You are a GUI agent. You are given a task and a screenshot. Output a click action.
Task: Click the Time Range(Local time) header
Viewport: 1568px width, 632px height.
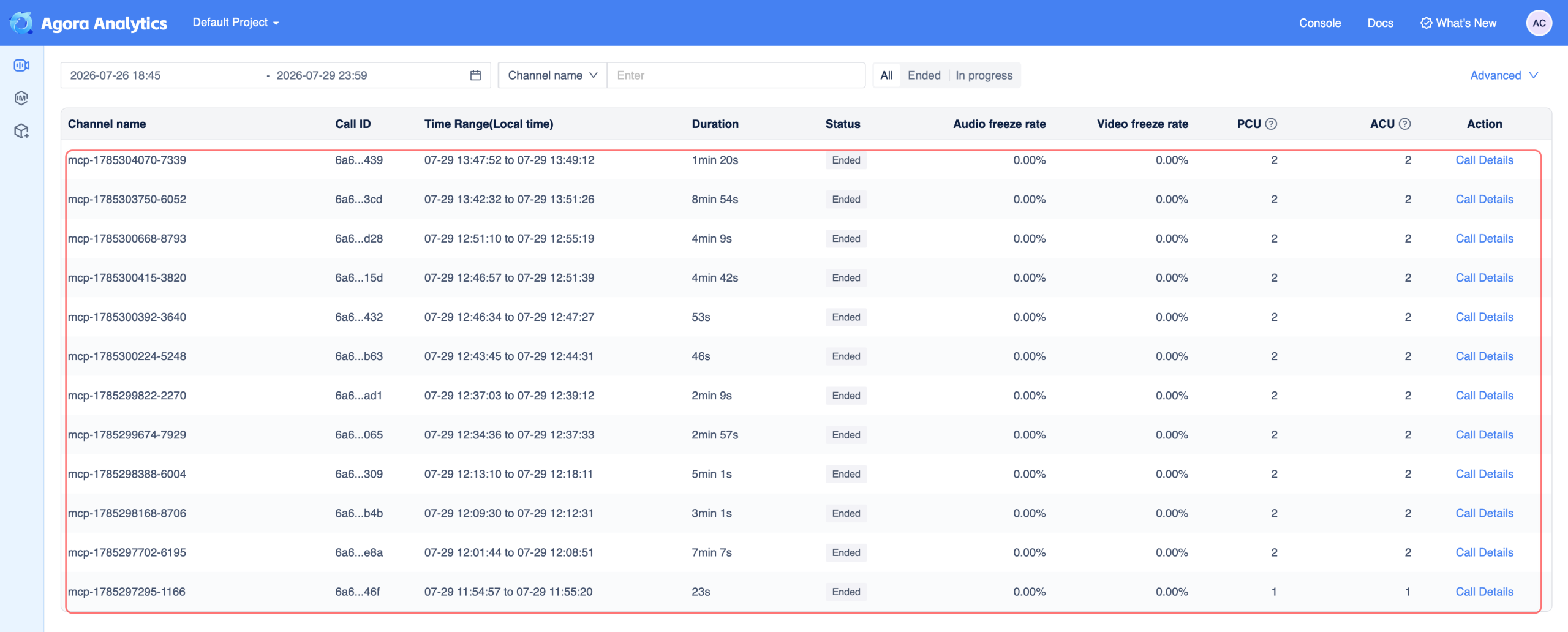489,124
